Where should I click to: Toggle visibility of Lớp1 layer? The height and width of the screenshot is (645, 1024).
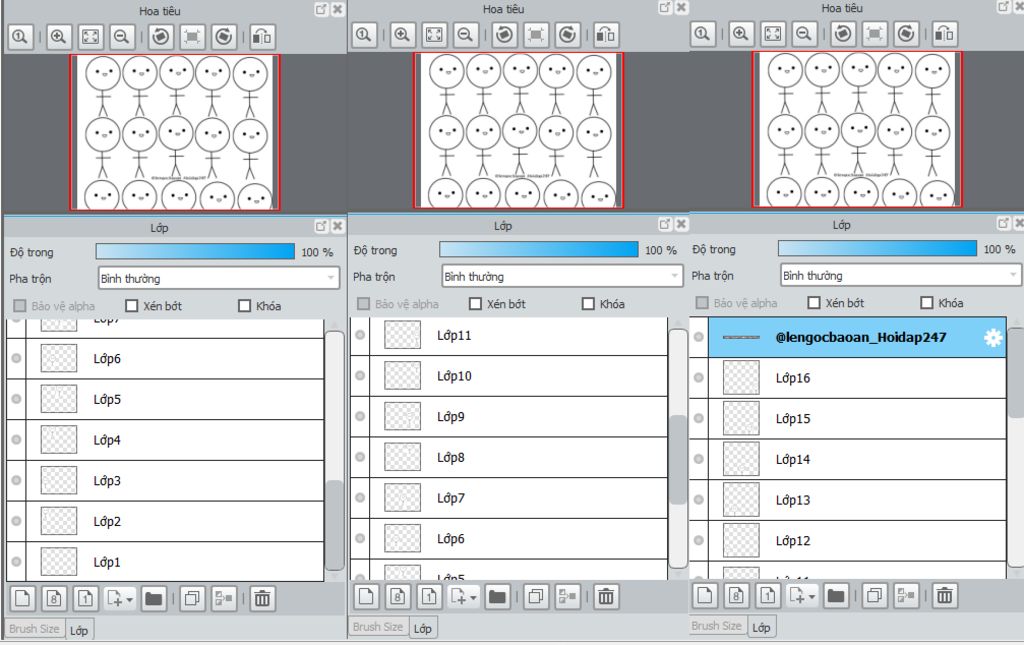click(x=16, y=561)
